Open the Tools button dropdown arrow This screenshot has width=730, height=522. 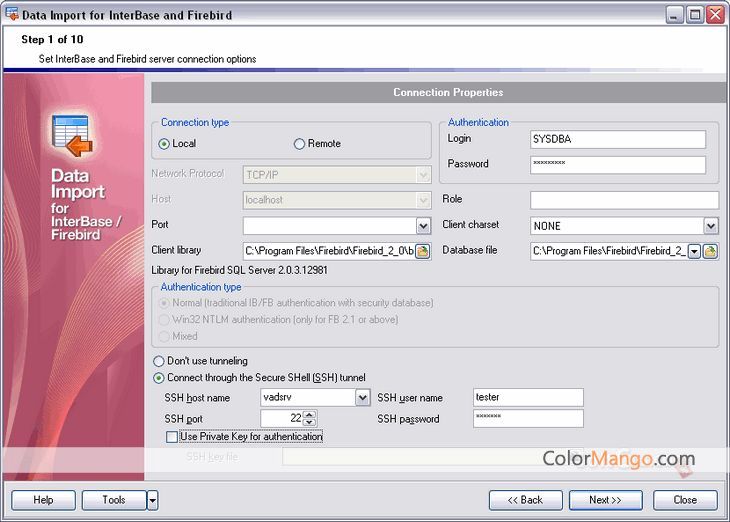(153, 500)
